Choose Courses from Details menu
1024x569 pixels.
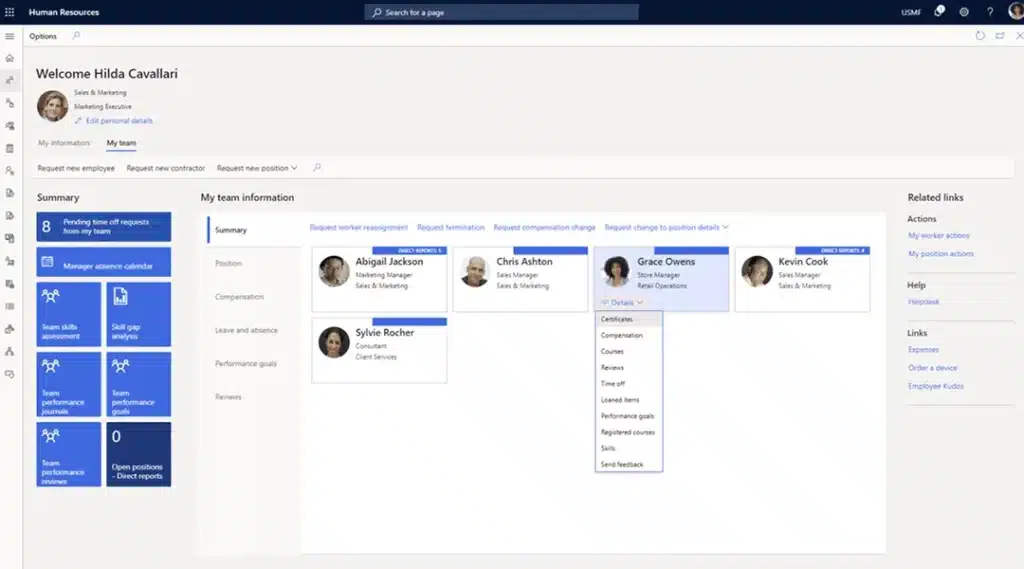pos(628,351)
